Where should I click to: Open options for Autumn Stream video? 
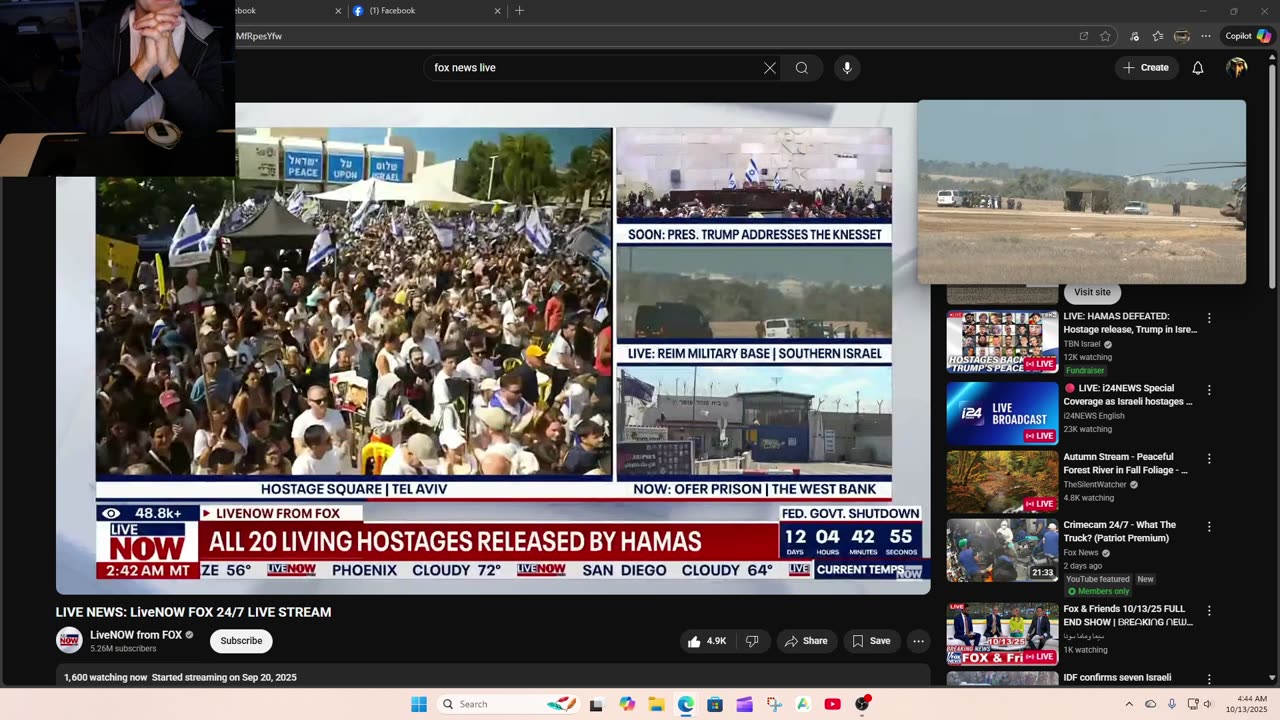[1209, 459]
